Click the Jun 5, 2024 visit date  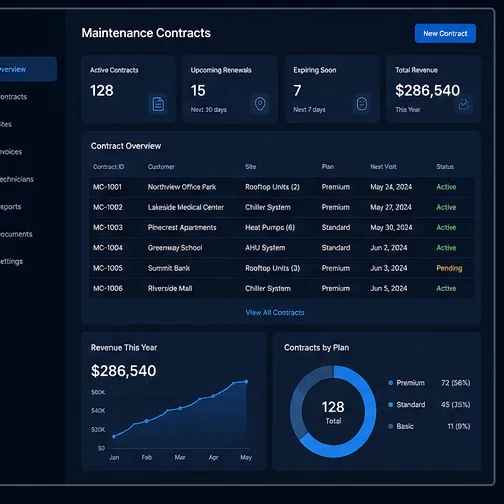click(x=389, y=288)
